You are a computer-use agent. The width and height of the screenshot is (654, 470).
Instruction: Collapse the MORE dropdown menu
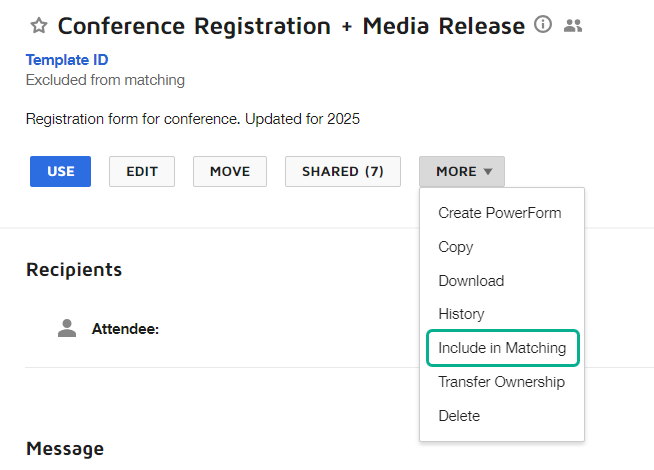pyautogui.click(x=462, y=171)
